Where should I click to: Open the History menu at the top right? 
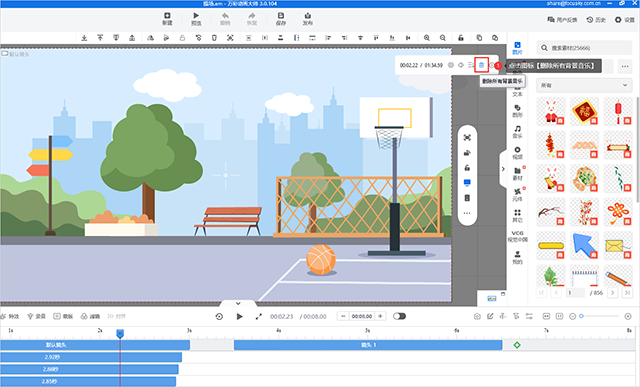tap(596, 20)
